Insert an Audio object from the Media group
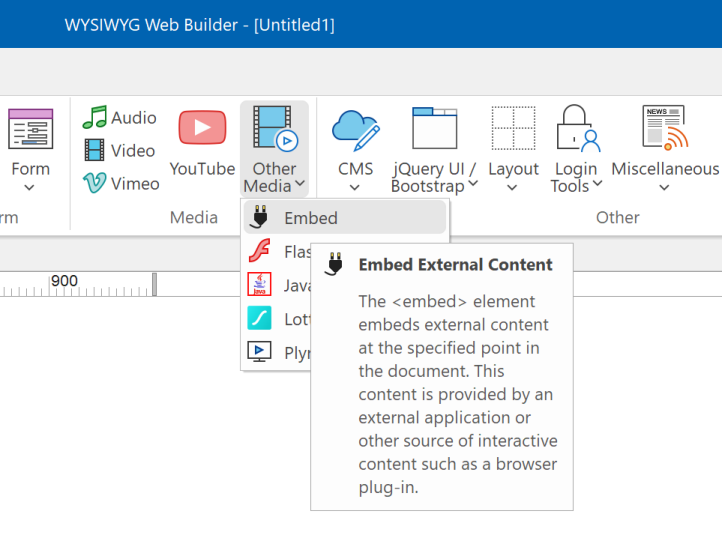This screenshot has height=544, width=722. [120, 117]
